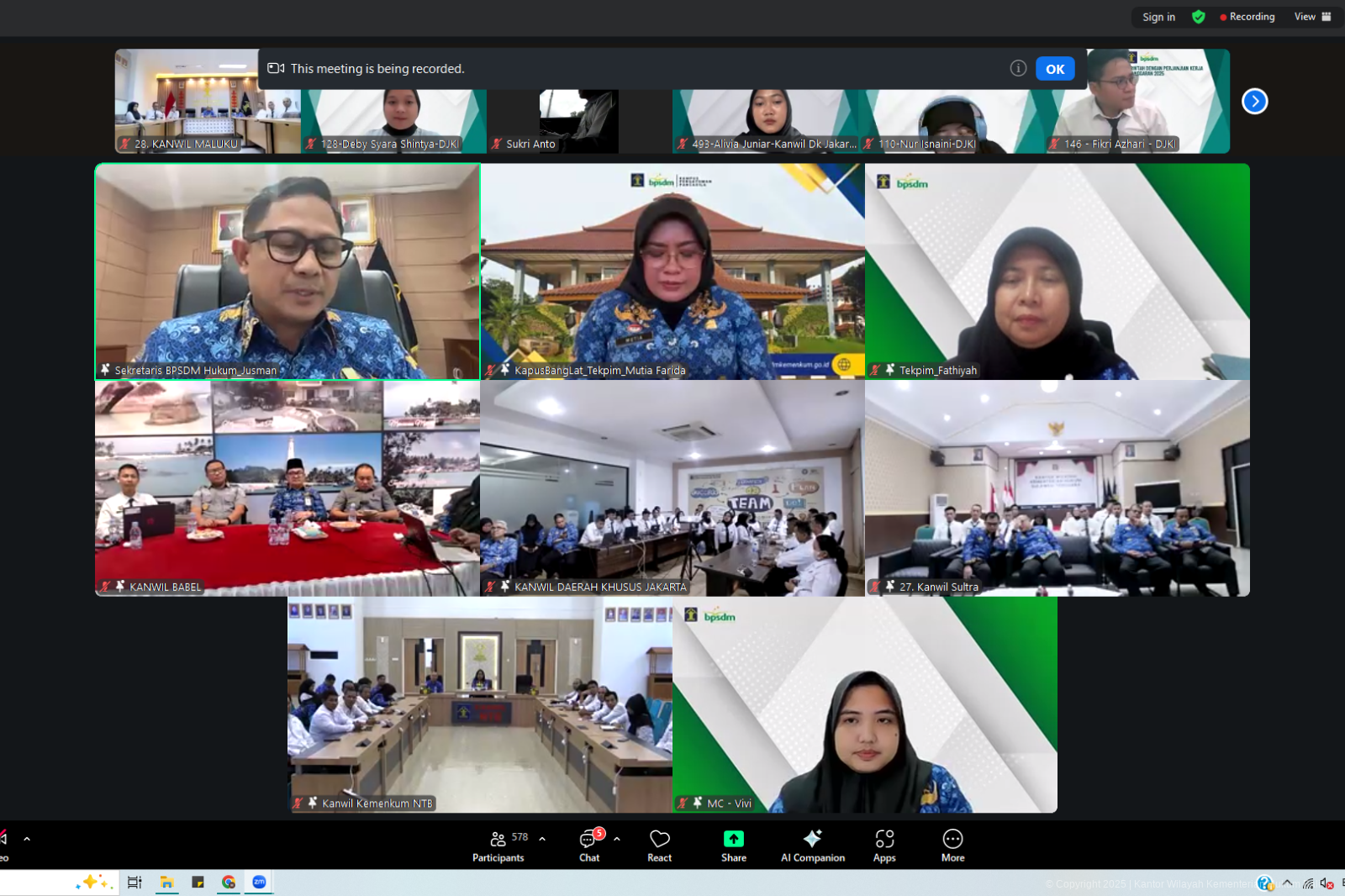Open the Apps menu

tap(884, 846)
